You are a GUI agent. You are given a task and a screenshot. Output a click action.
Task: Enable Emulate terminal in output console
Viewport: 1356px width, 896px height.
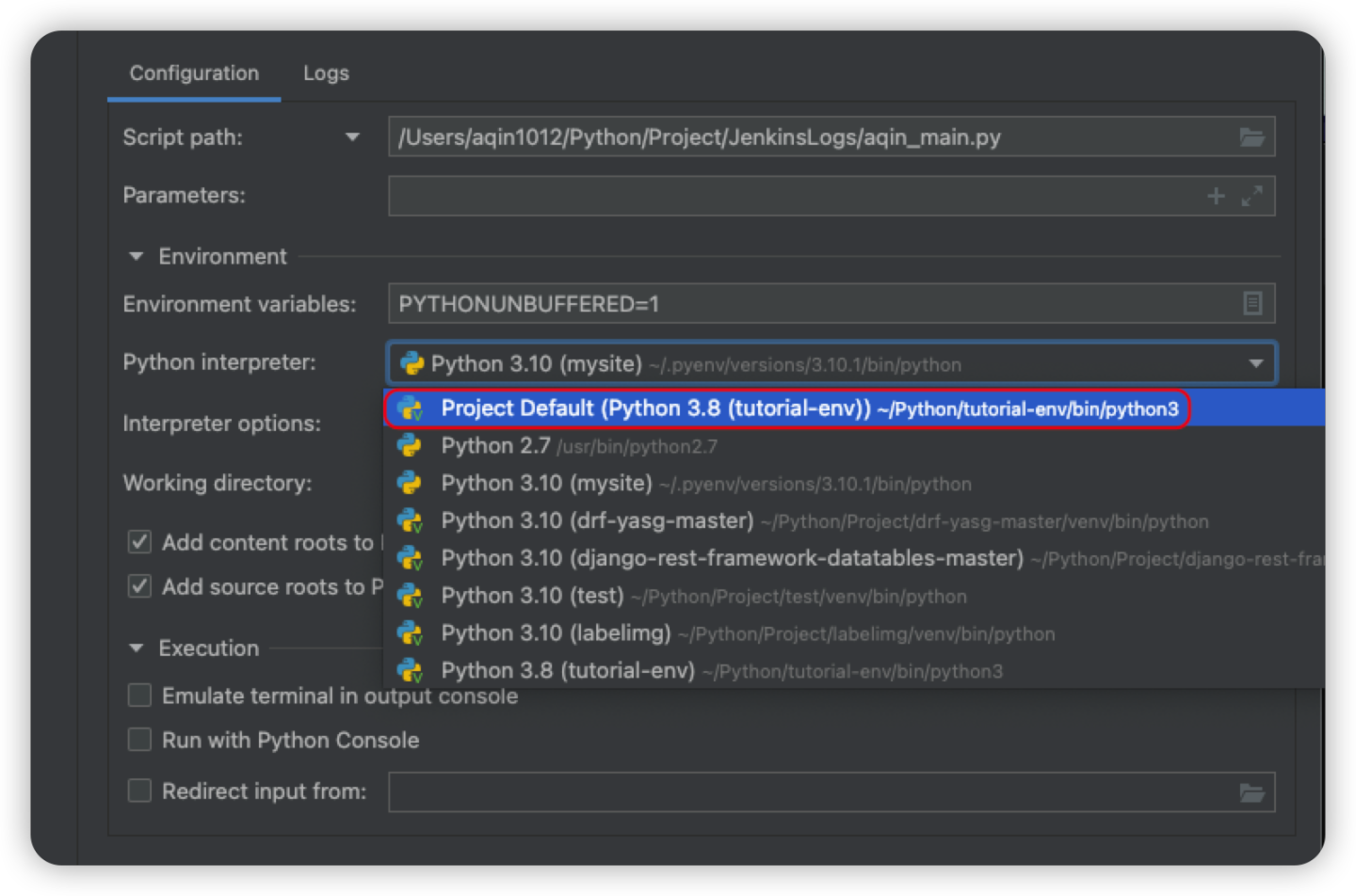tap(139, 696)
